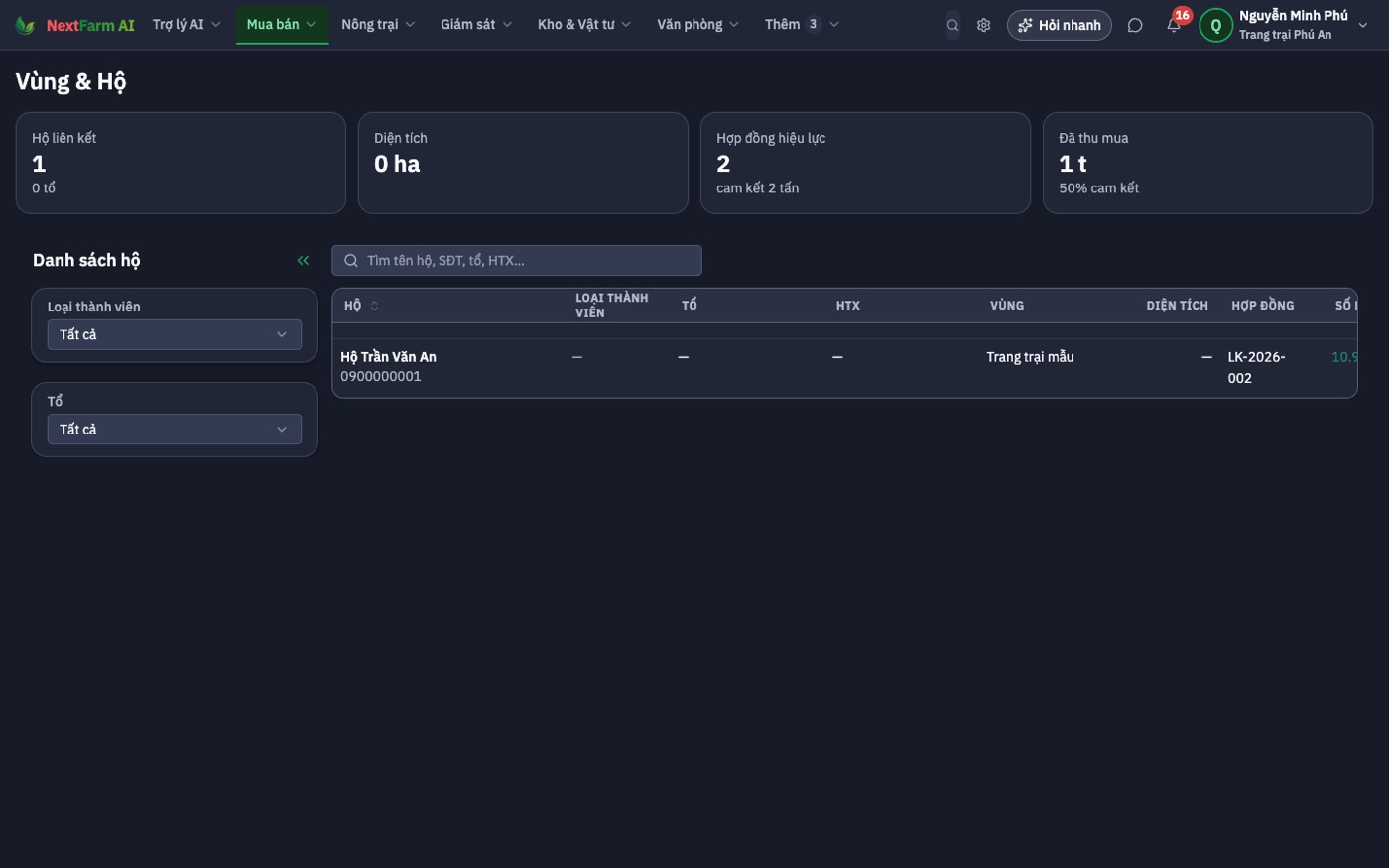
Task: Click the HTX column header
Action: [x=848, y=306]
